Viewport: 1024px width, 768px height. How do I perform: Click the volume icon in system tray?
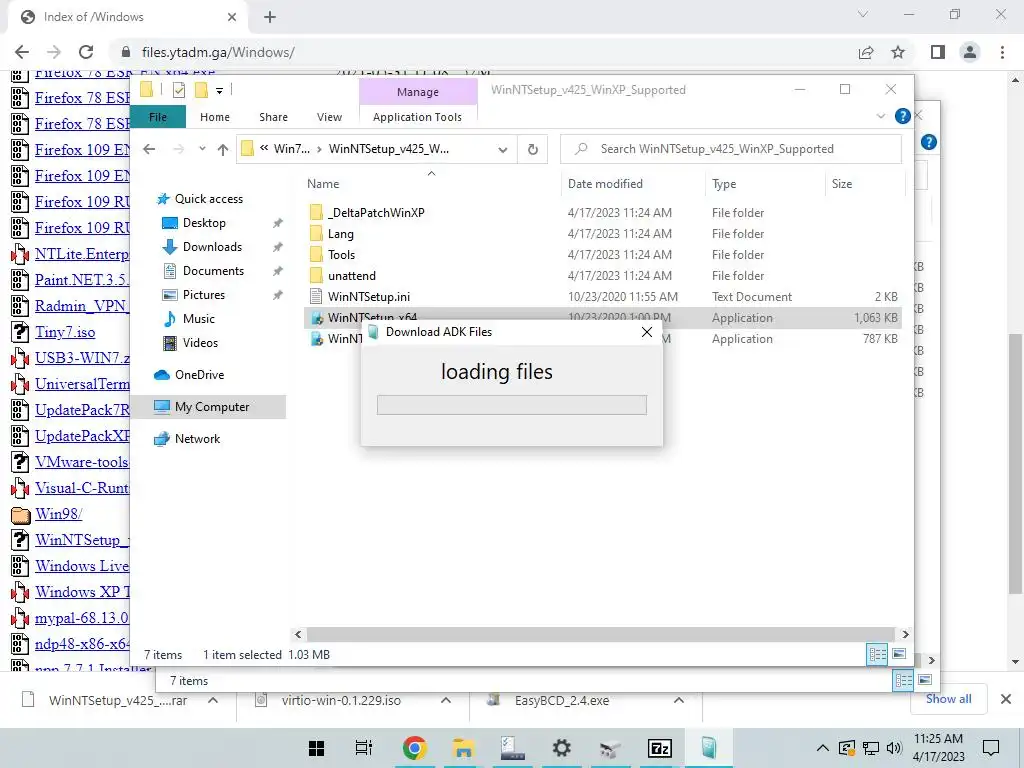pyautogui.click(x=894, y=748)
